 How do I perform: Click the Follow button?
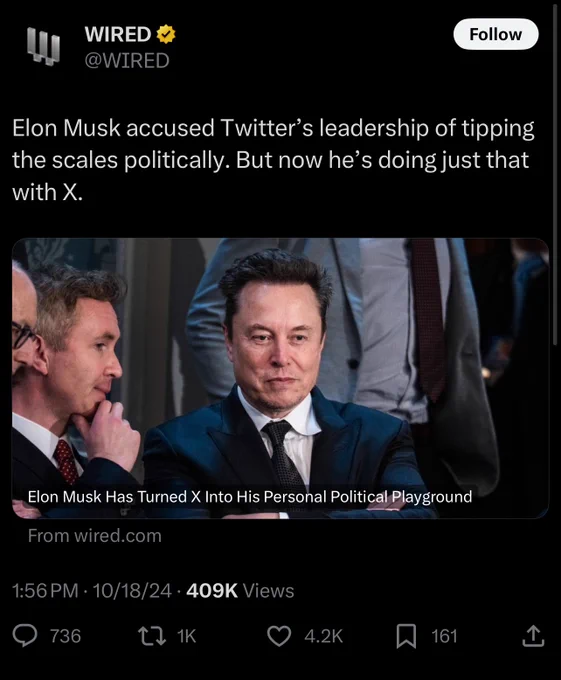coord(496,34)
